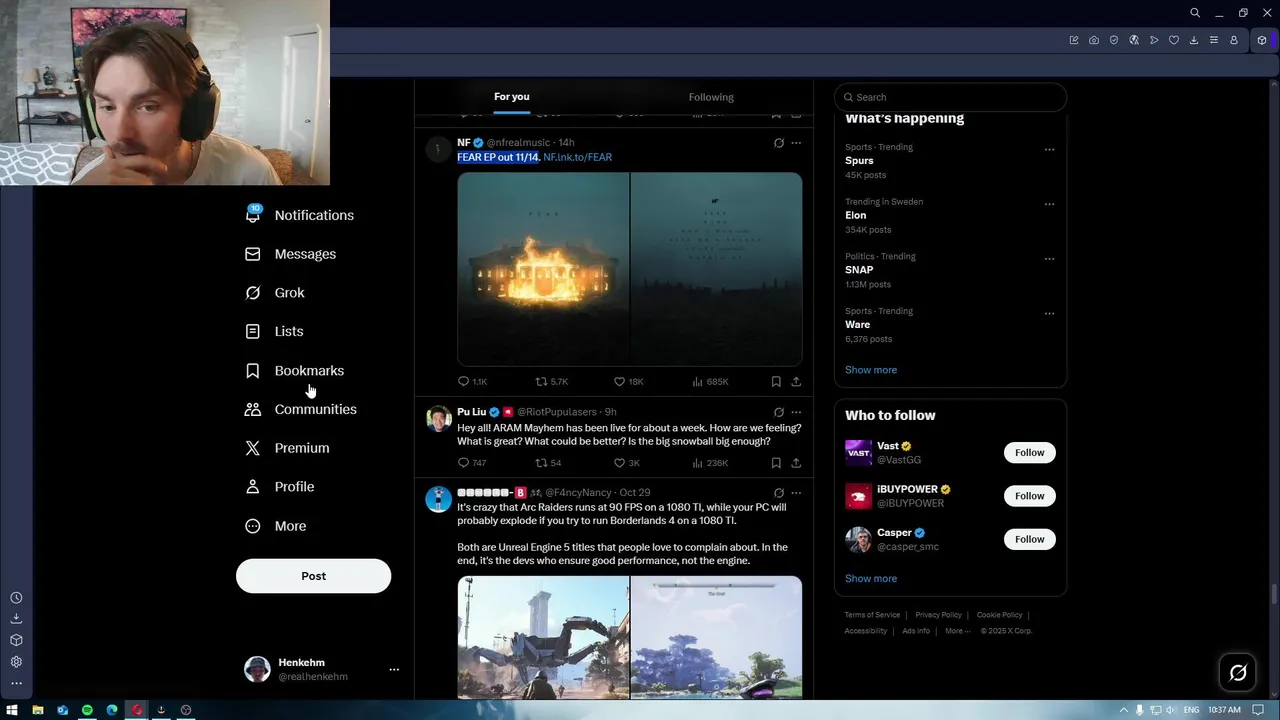Open more options on NF's post
This screenshot has height=720, width=1280.
pyautogui.click(x=796, y=143)
